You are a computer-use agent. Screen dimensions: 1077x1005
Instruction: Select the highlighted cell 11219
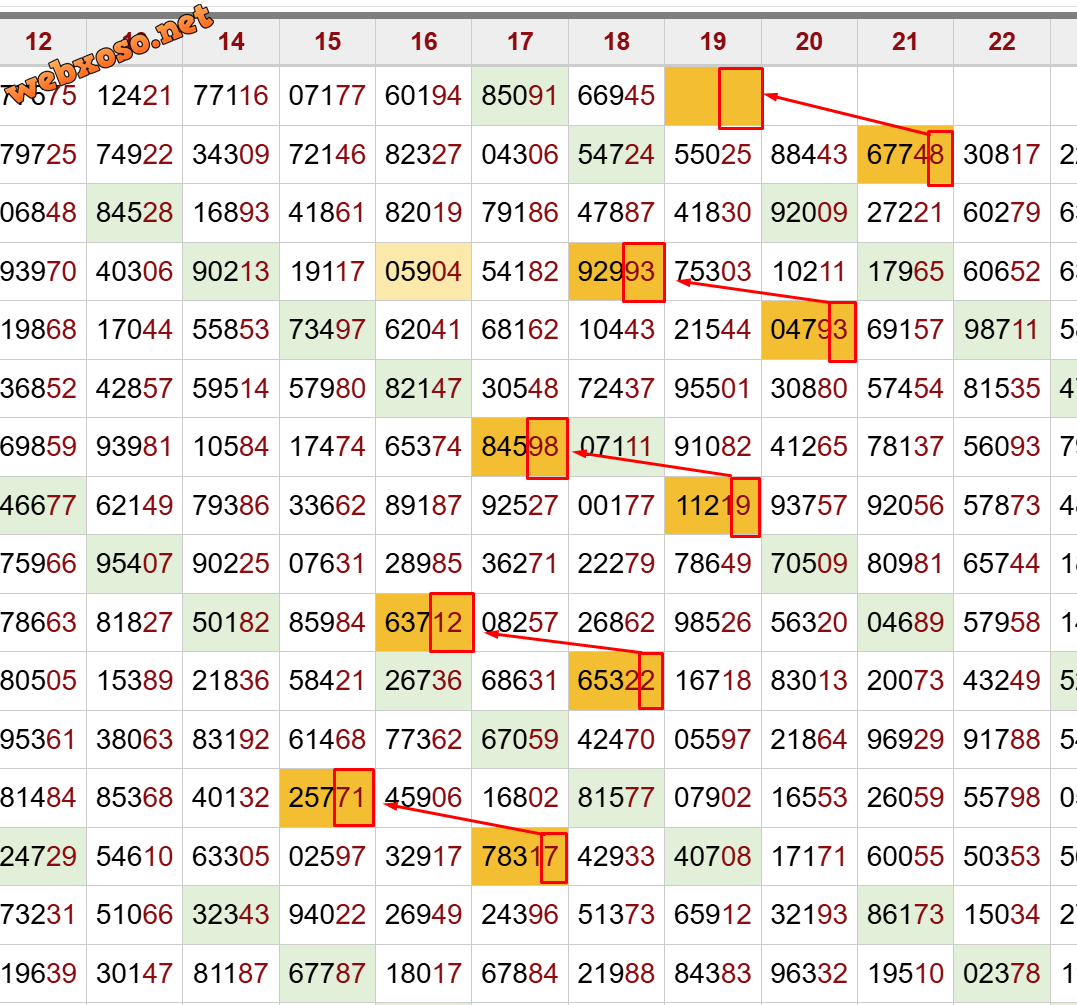[713, 506]
